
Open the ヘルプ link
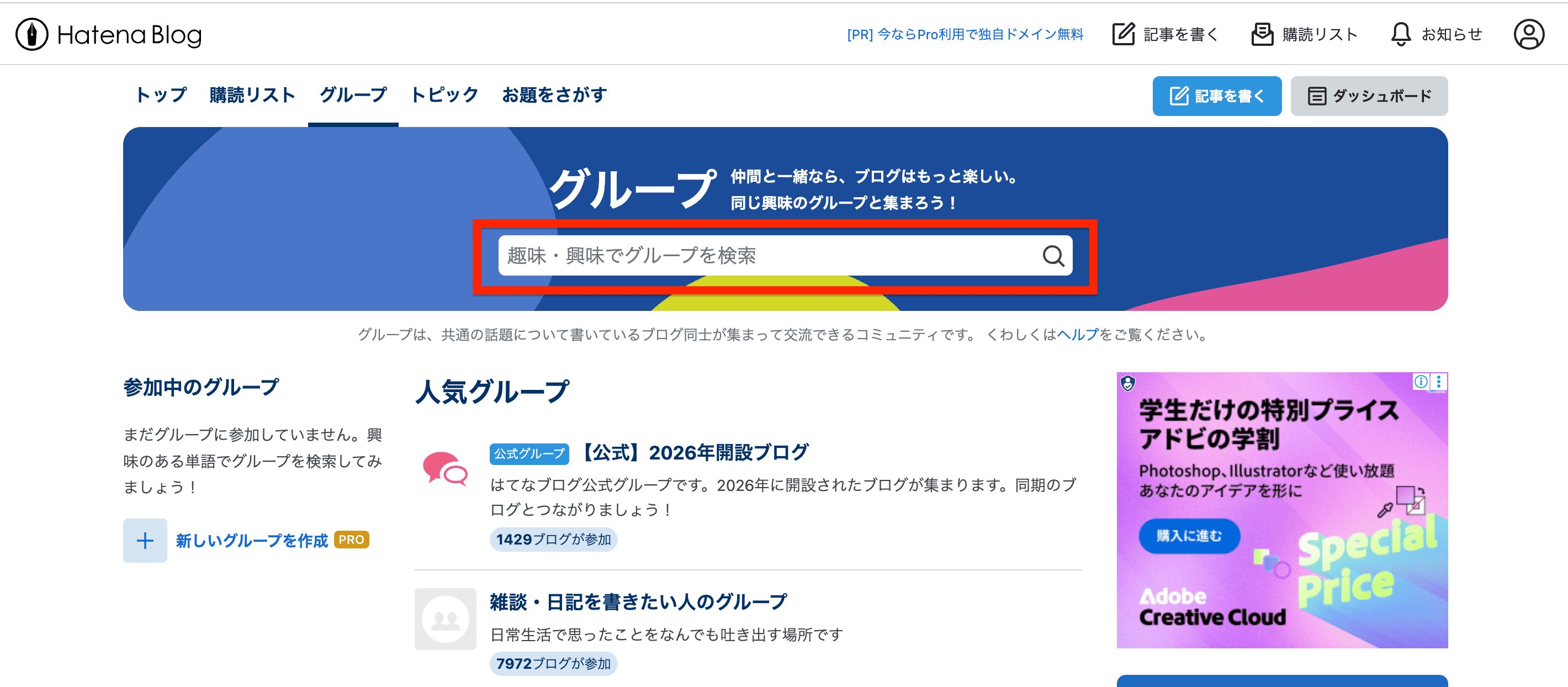(1078, 334)
